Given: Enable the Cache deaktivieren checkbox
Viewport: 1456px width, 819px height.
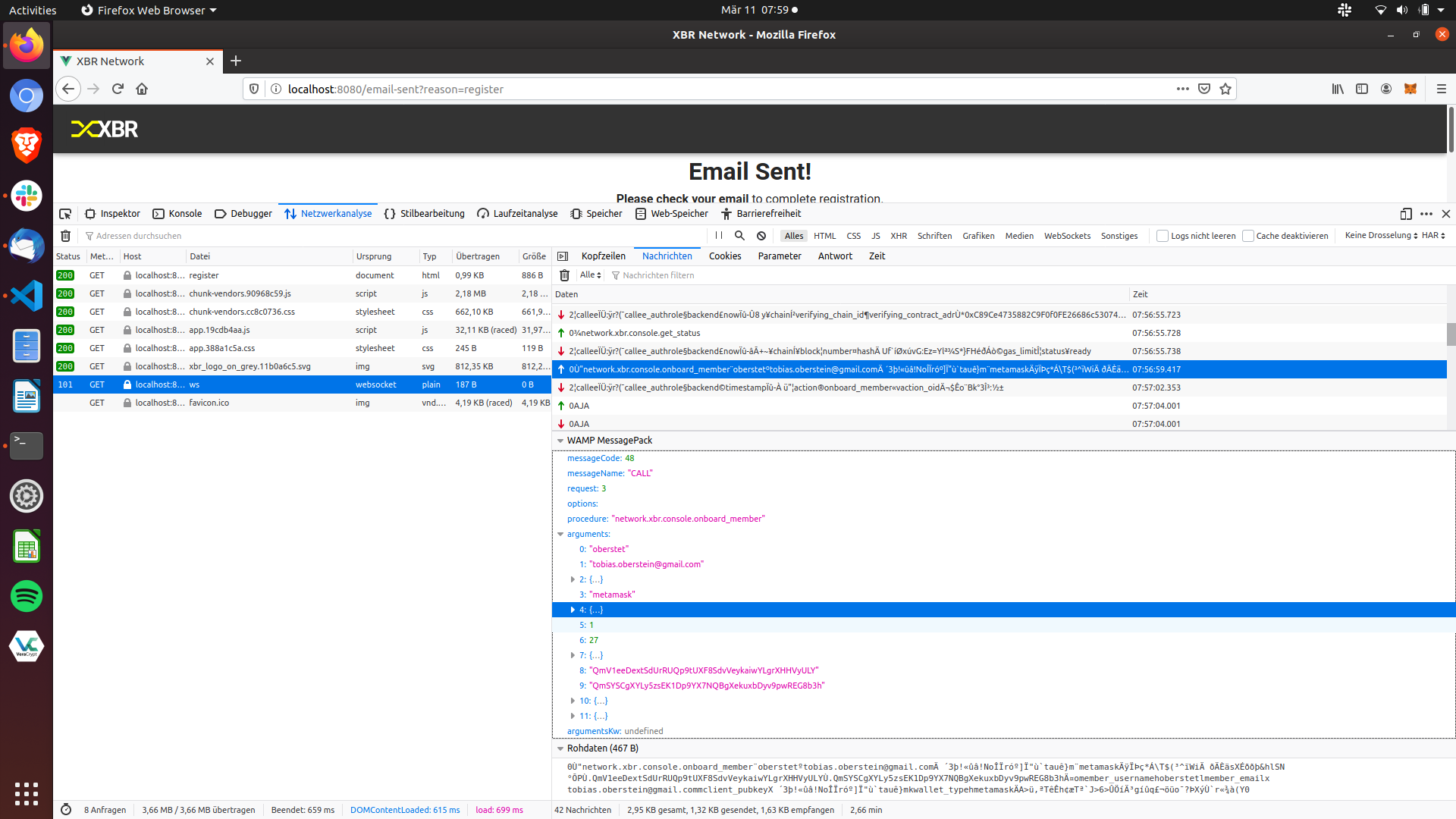Looking at the screenshot, I should pos(1248,236).
